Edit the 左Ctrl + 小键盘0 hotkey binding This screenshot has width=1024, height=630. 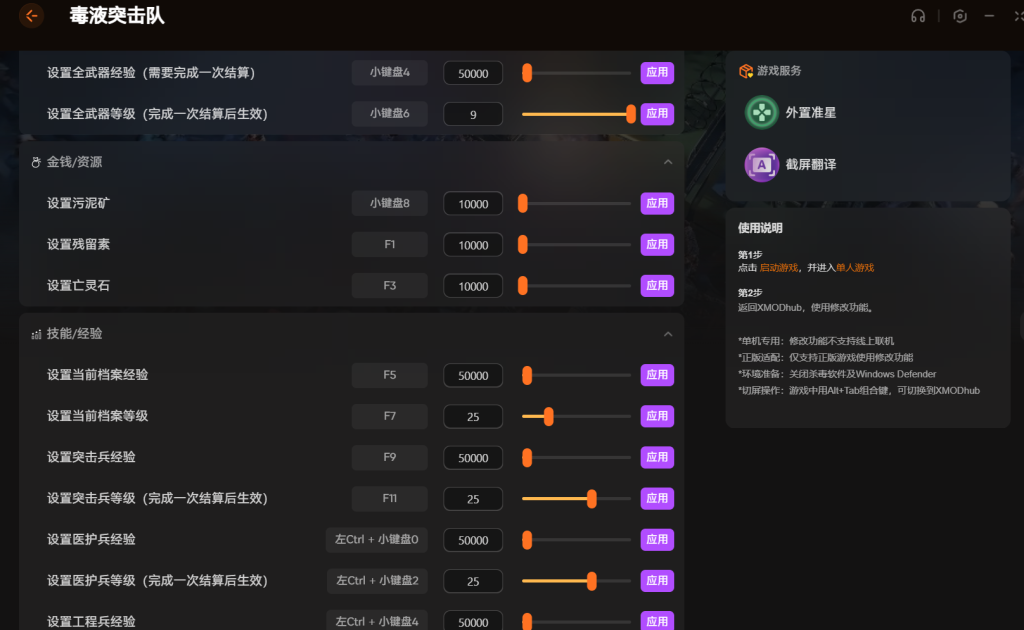coord(376,540)
